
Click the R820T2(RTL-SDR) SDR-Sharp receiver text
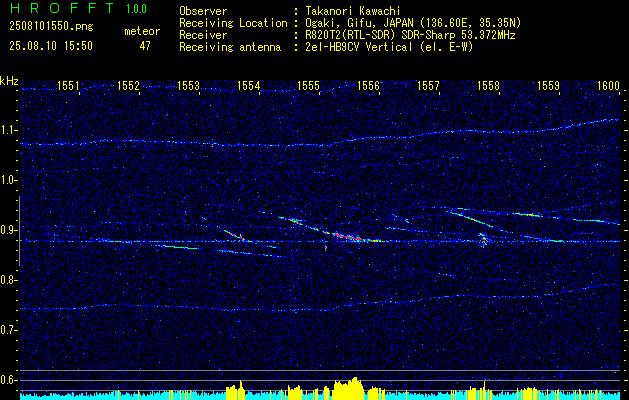coord(408,35)
